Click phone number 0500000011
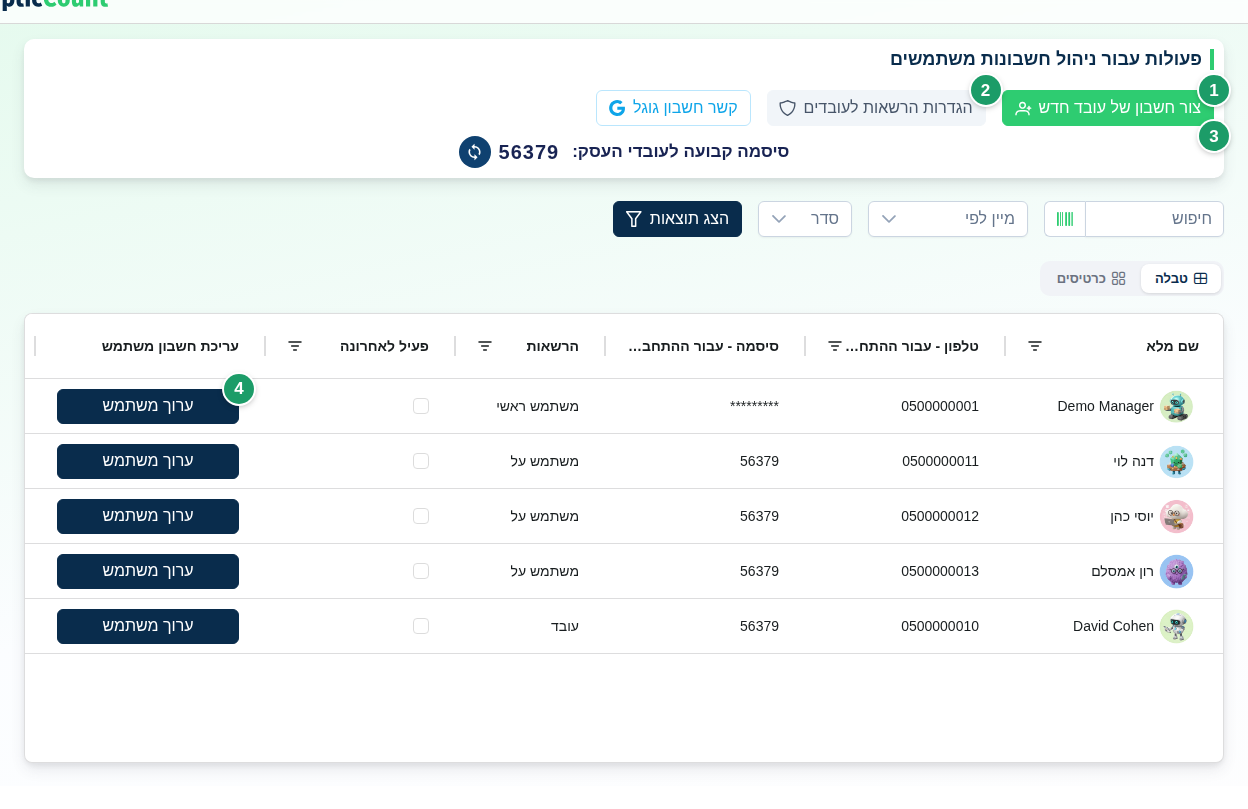1248x809 pixels. 940,461
